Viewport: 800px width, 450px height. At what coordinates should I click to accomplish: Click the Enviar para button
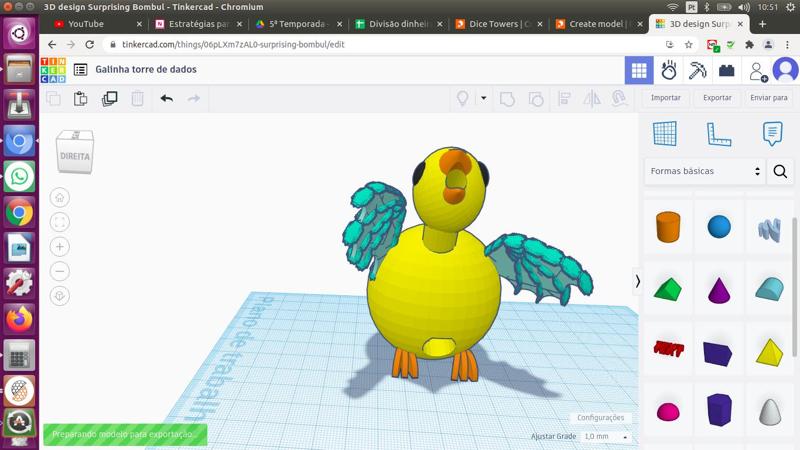(768, 97)
